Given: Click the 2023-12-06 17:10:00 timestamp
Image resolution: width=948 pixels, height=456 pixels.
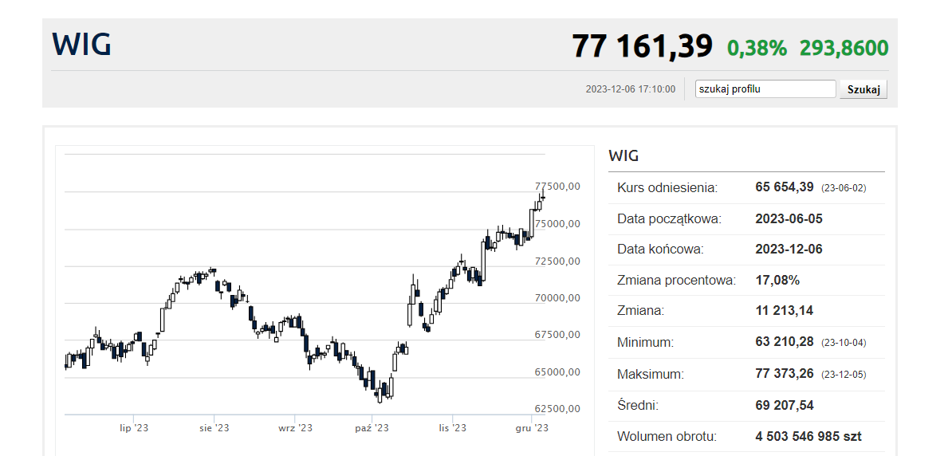Looking at the screenshot, I should tap(630, 89).
